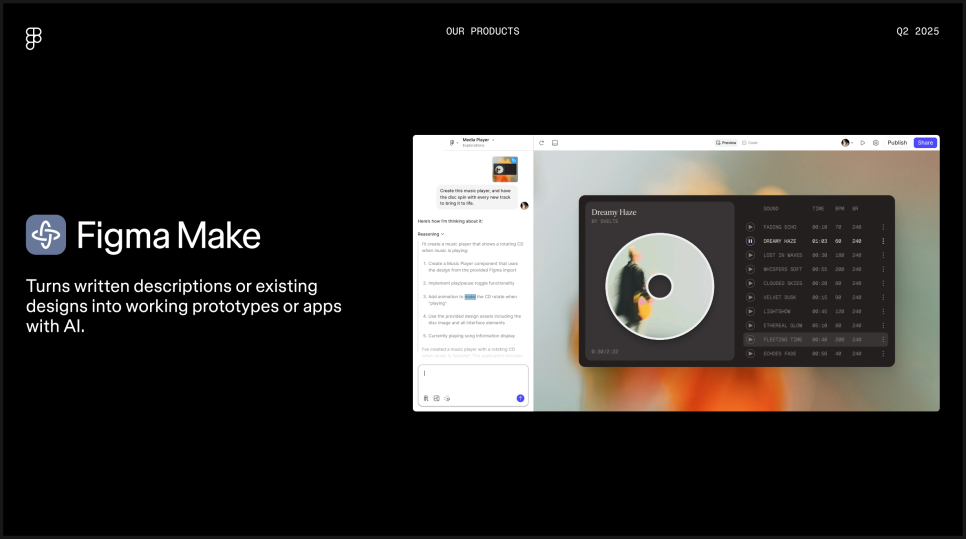The height and width of the screenshot is (539, 966).
Task: Click the highlighted word 'make' in reasoning step 3
Action: click(x=470, y=297)
